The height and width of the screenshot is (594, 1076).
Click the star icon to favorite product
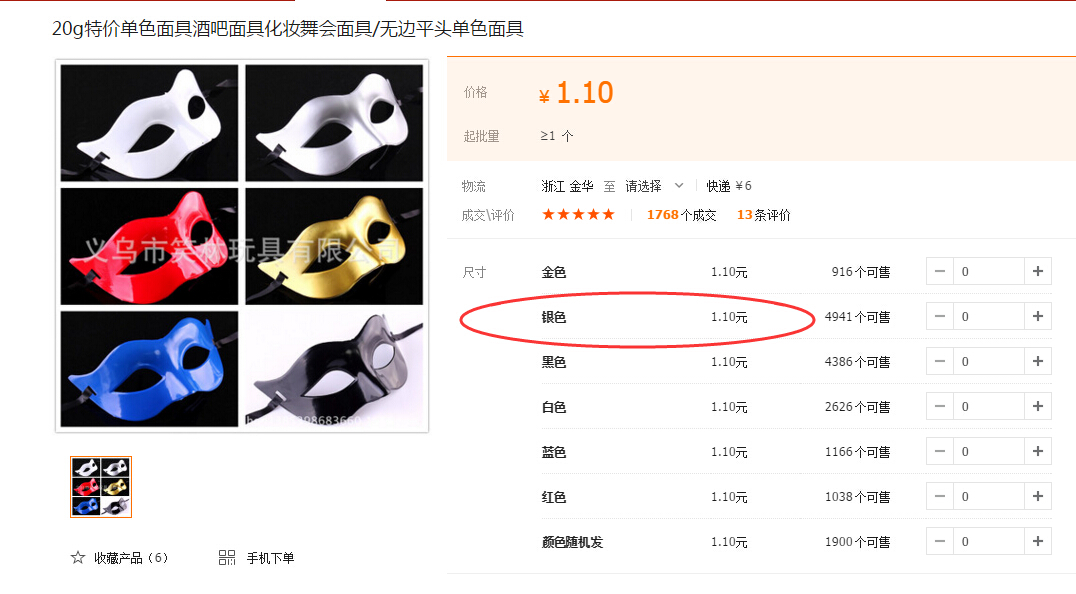(x=78, y=558)
